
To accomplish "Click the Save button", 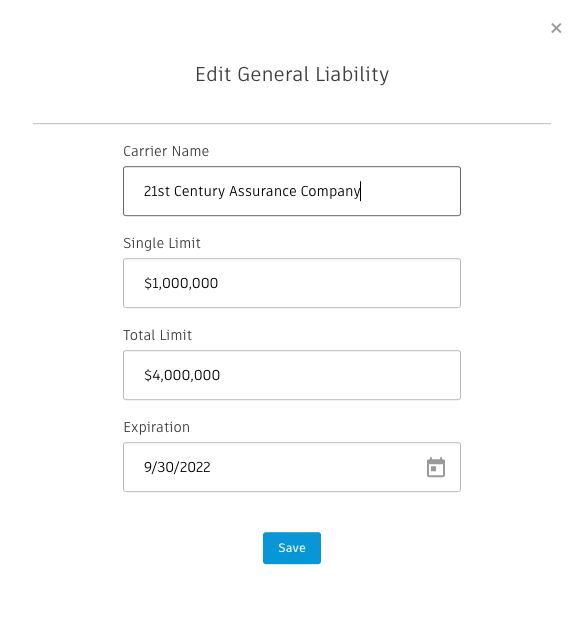I will (292, 548).
